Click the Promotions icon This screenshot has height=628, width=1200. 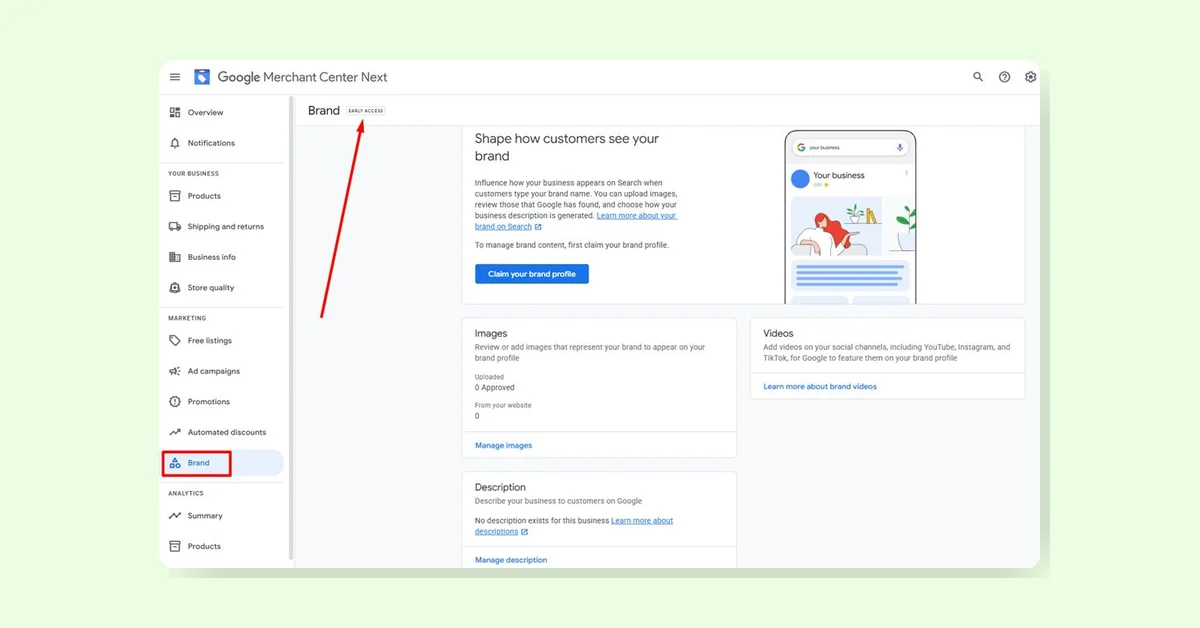tap(175, 402)
